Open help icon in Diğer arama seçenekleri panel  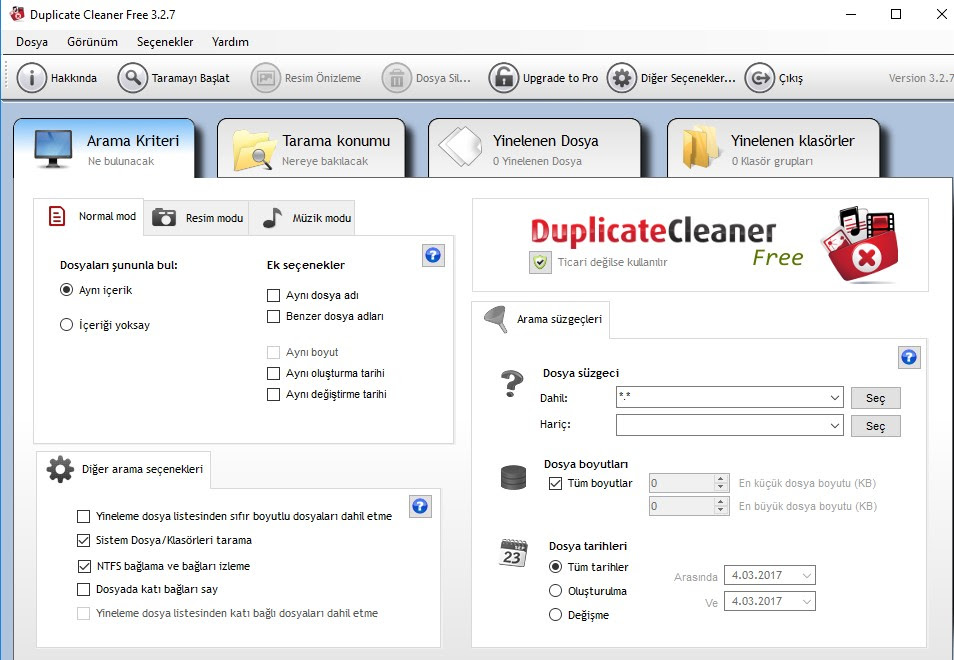tap(420, 506)
